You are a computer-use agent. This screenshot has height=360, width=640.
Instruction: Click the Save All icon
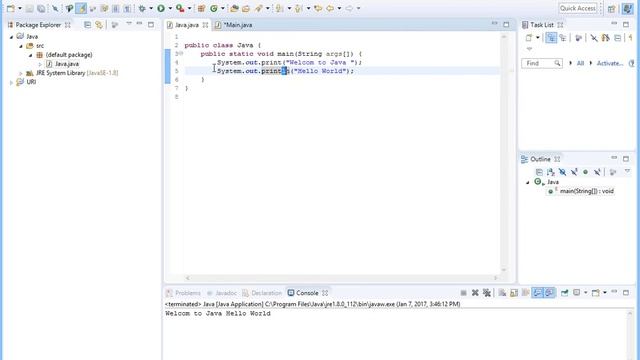41,8
